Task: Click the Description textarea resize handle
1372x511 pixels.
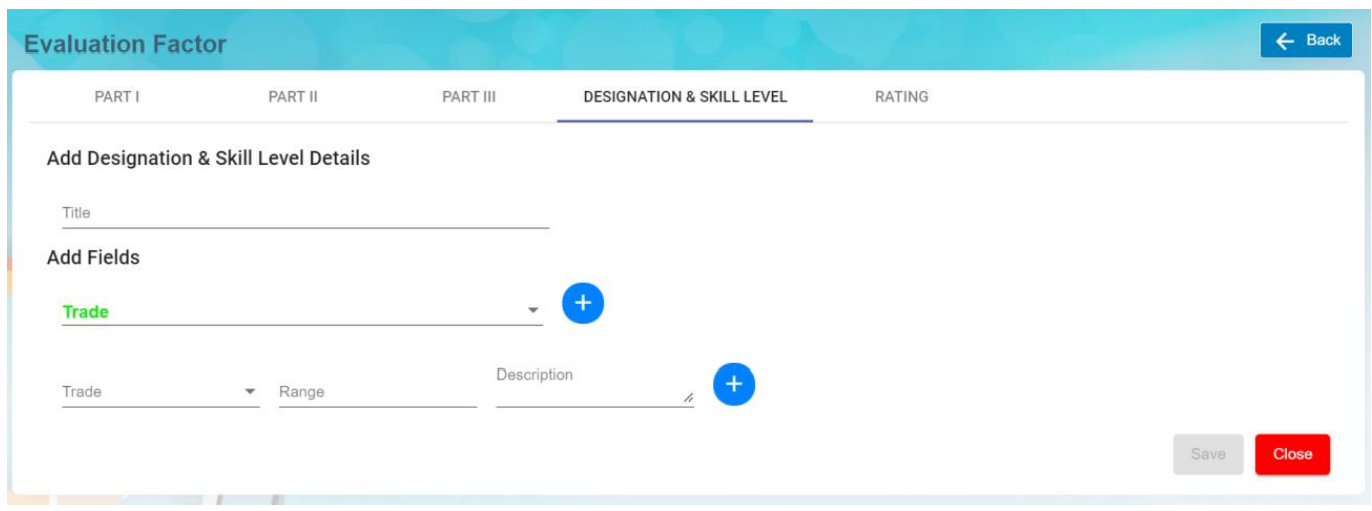Action: [688, 398]
